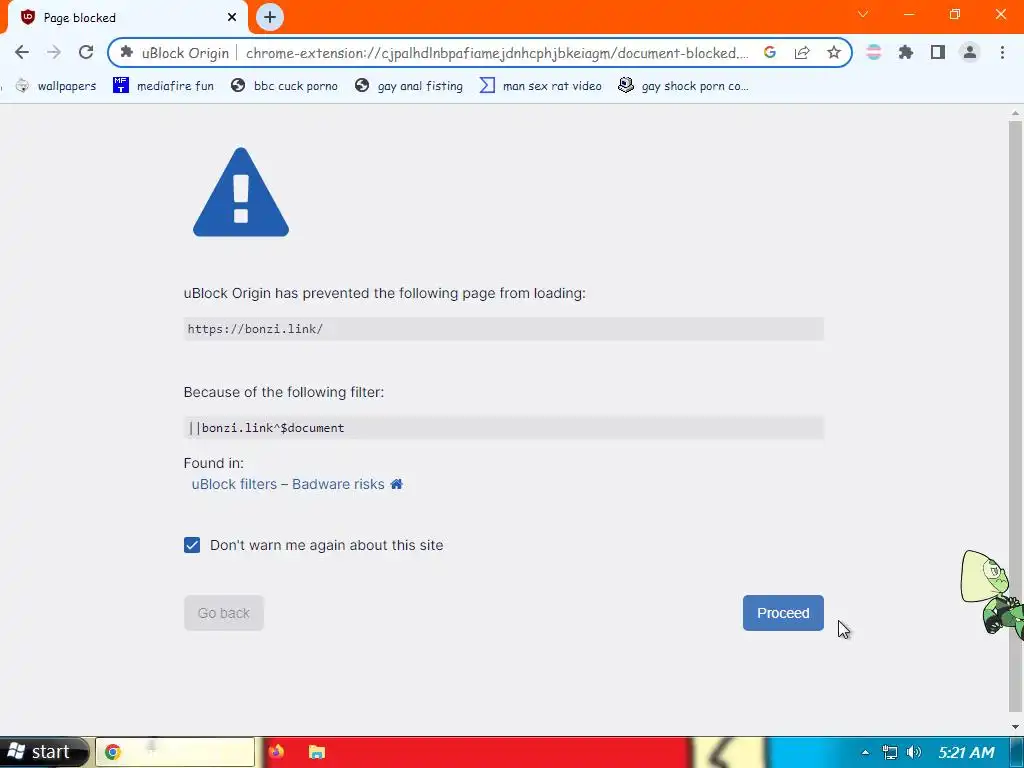Open the wallpapers bookmark
Viewport: 1024px width, 768px height.
click(x=56, y=86)
